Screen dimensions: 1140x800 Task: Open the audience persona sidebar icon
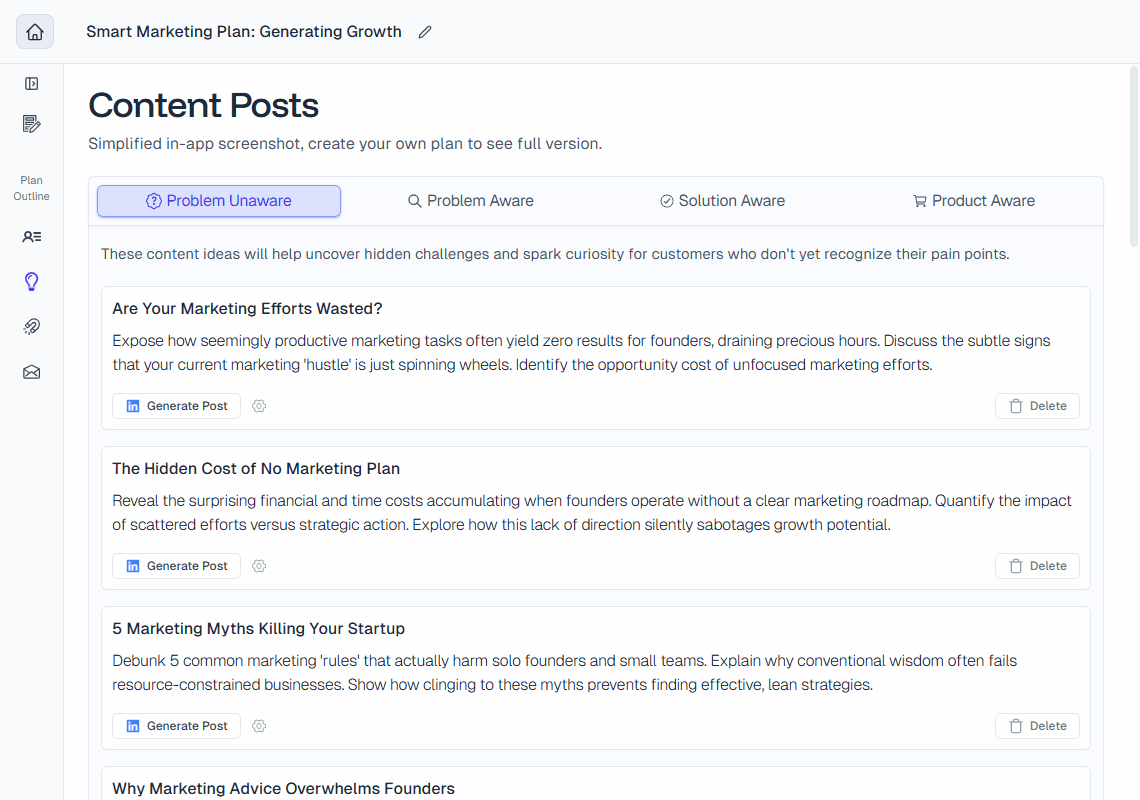coord(31,236)
